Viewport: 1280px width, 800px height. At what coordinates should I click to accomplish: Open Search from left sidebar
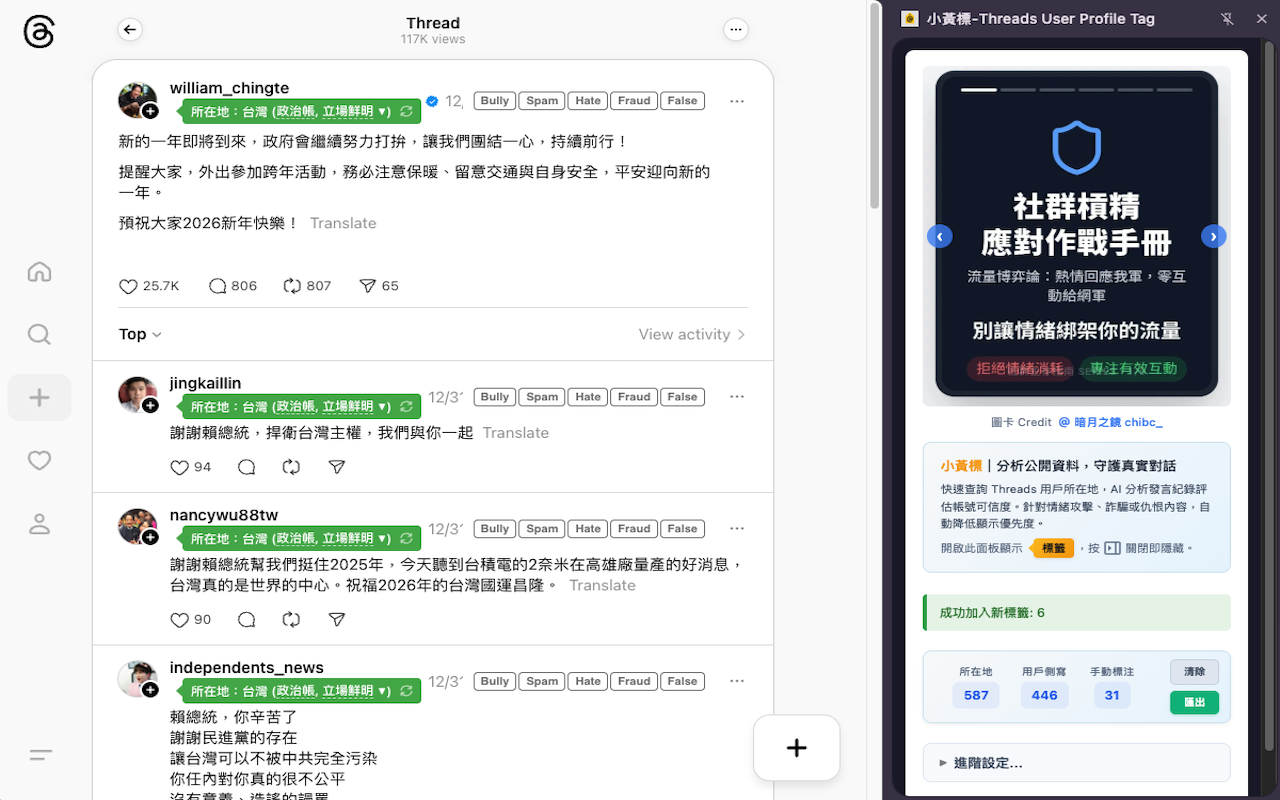tap(39, 334)
